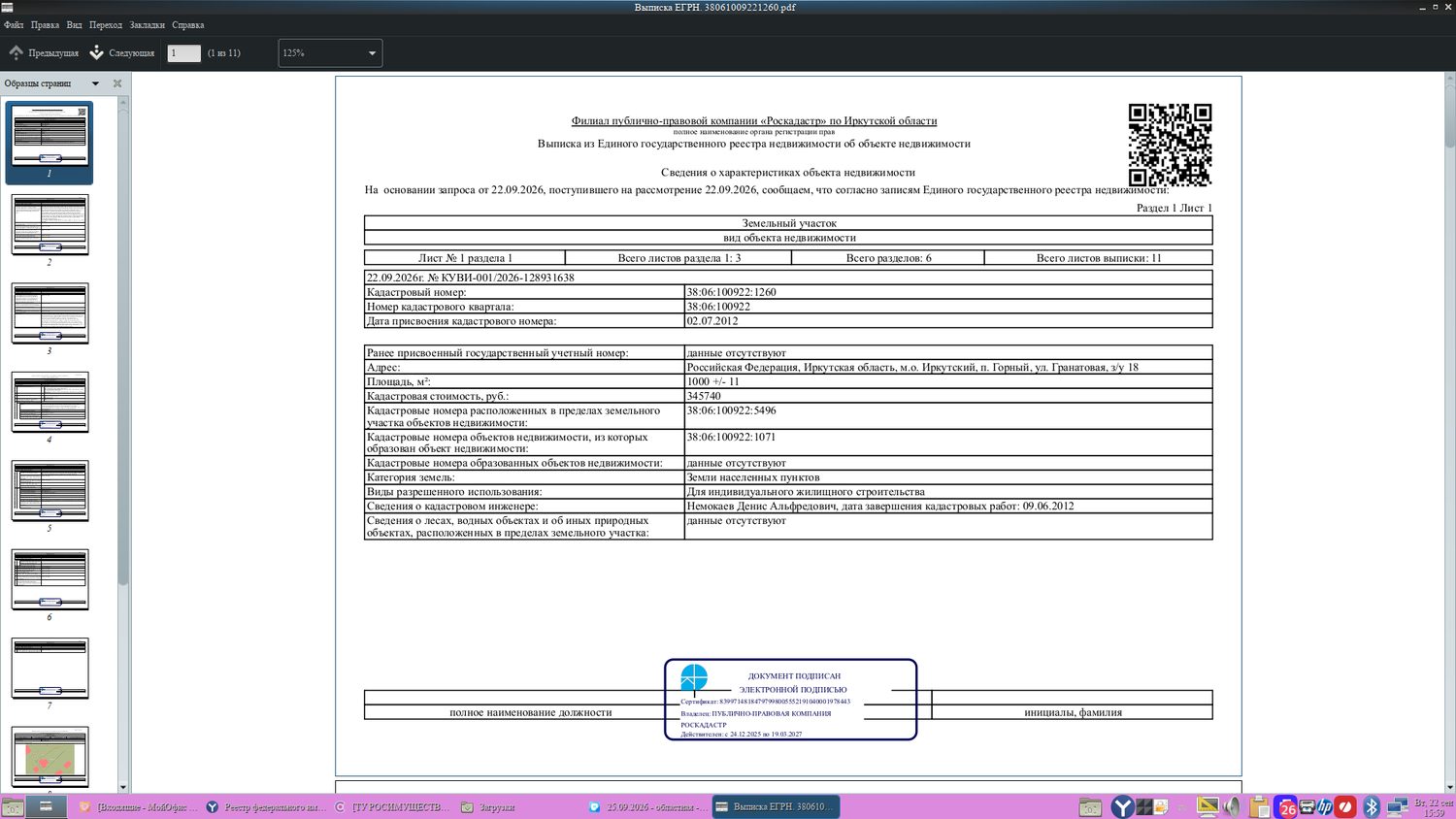Click show desktop icon in taskbar
1456x819 pixels.
(46, 806)
